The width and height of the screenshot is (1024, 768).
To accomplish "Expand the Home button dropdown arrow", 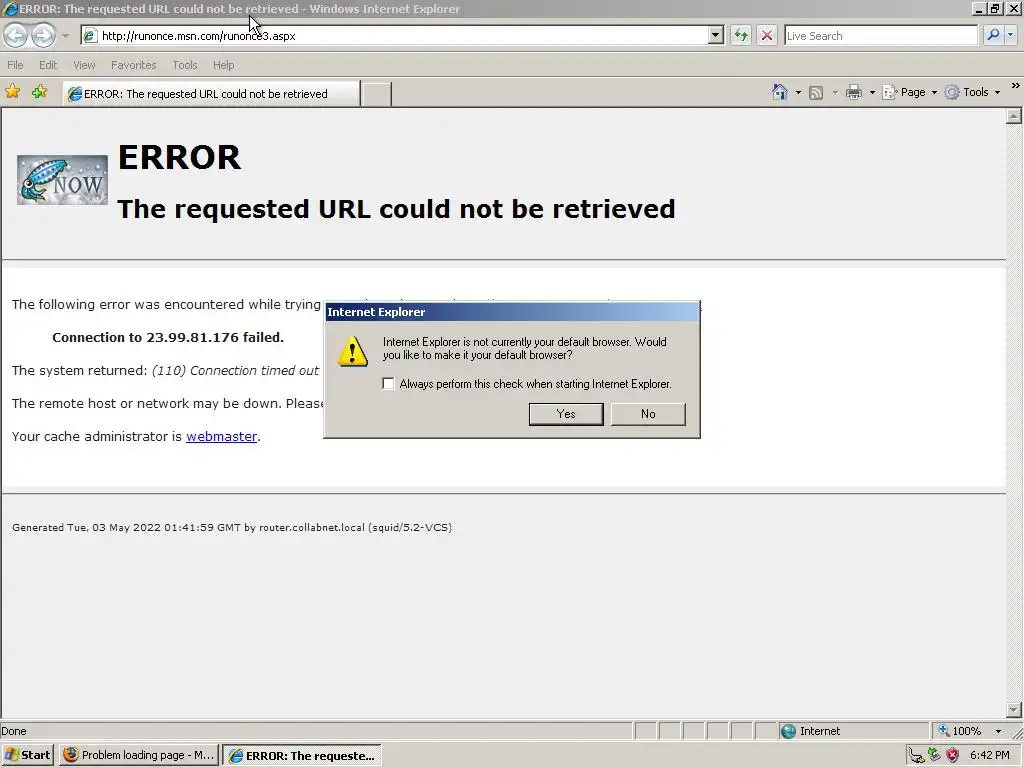I will tap(798, 93).
